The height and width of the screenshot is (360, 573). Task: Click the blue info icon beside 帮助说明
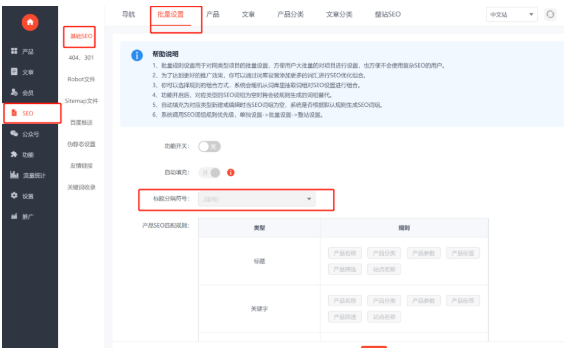137,55
